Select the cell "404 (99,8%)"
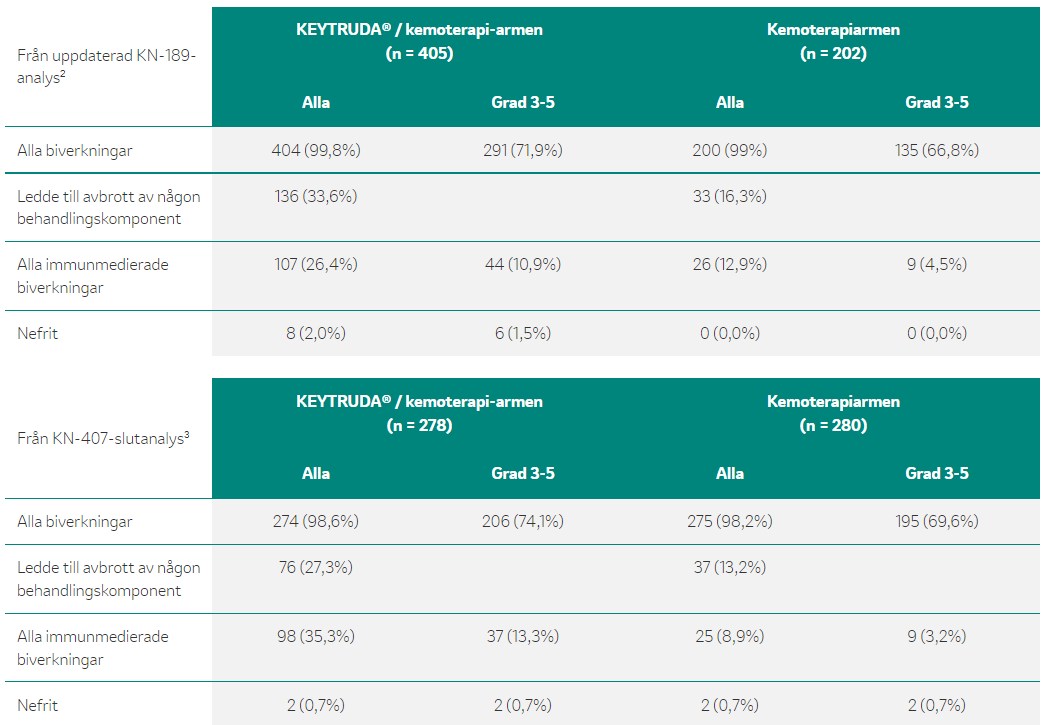Image resolution: width=1043 pixels, height=725 pixels. 316,150
